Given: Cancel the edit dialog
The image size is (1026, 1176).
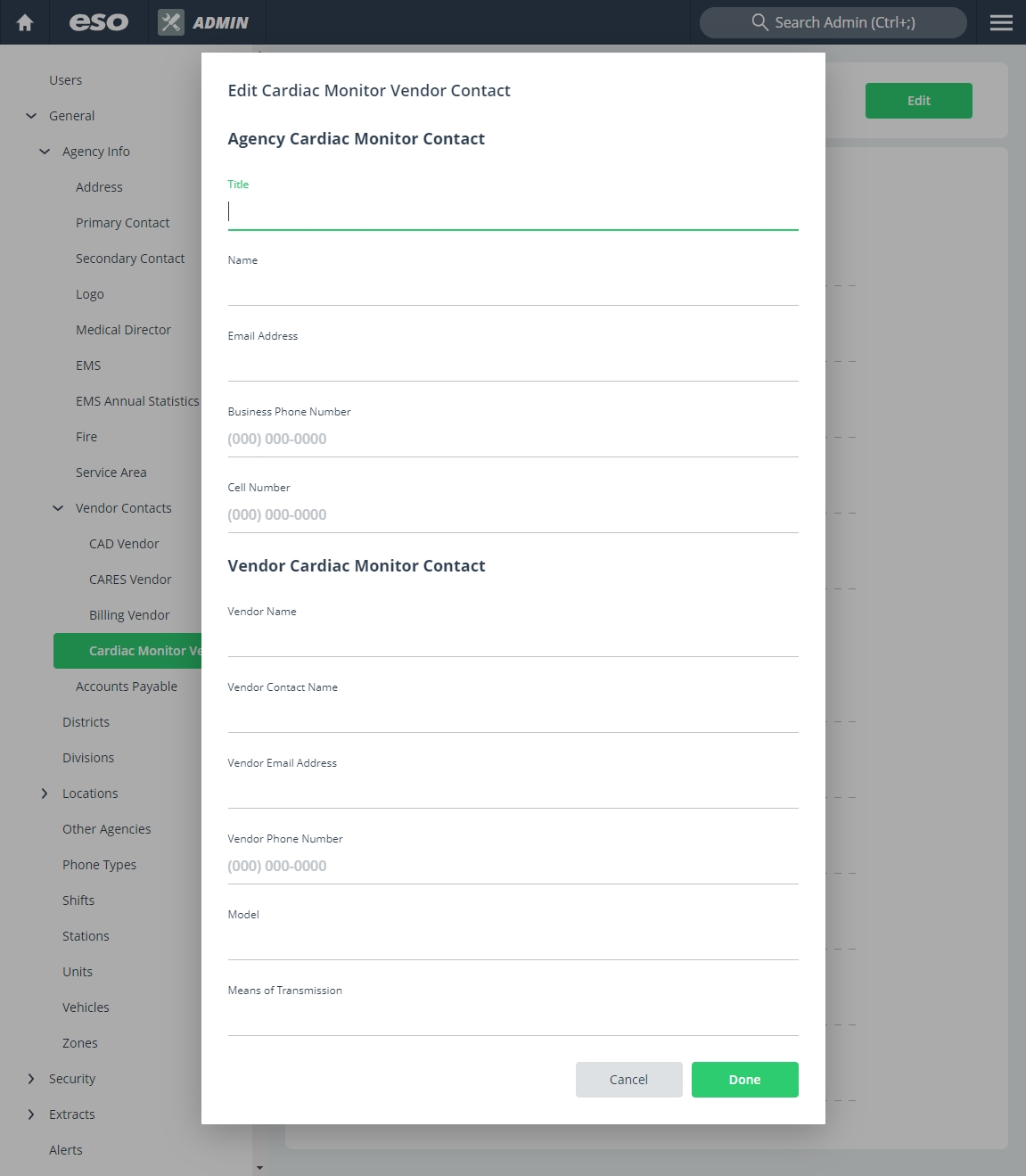Looking at the screenshot, I should pyautogui.click(x=629, y=1080).
